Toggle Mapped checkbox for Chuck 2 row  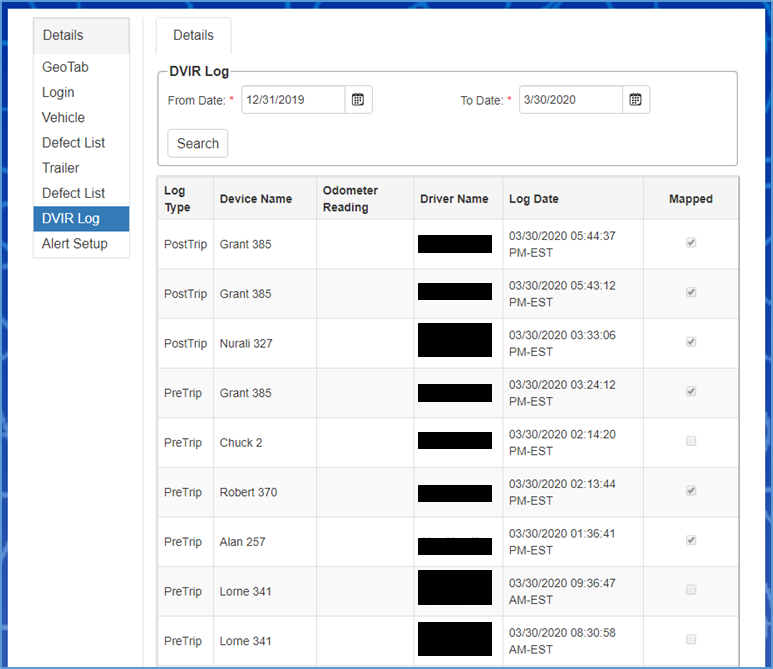691,442
